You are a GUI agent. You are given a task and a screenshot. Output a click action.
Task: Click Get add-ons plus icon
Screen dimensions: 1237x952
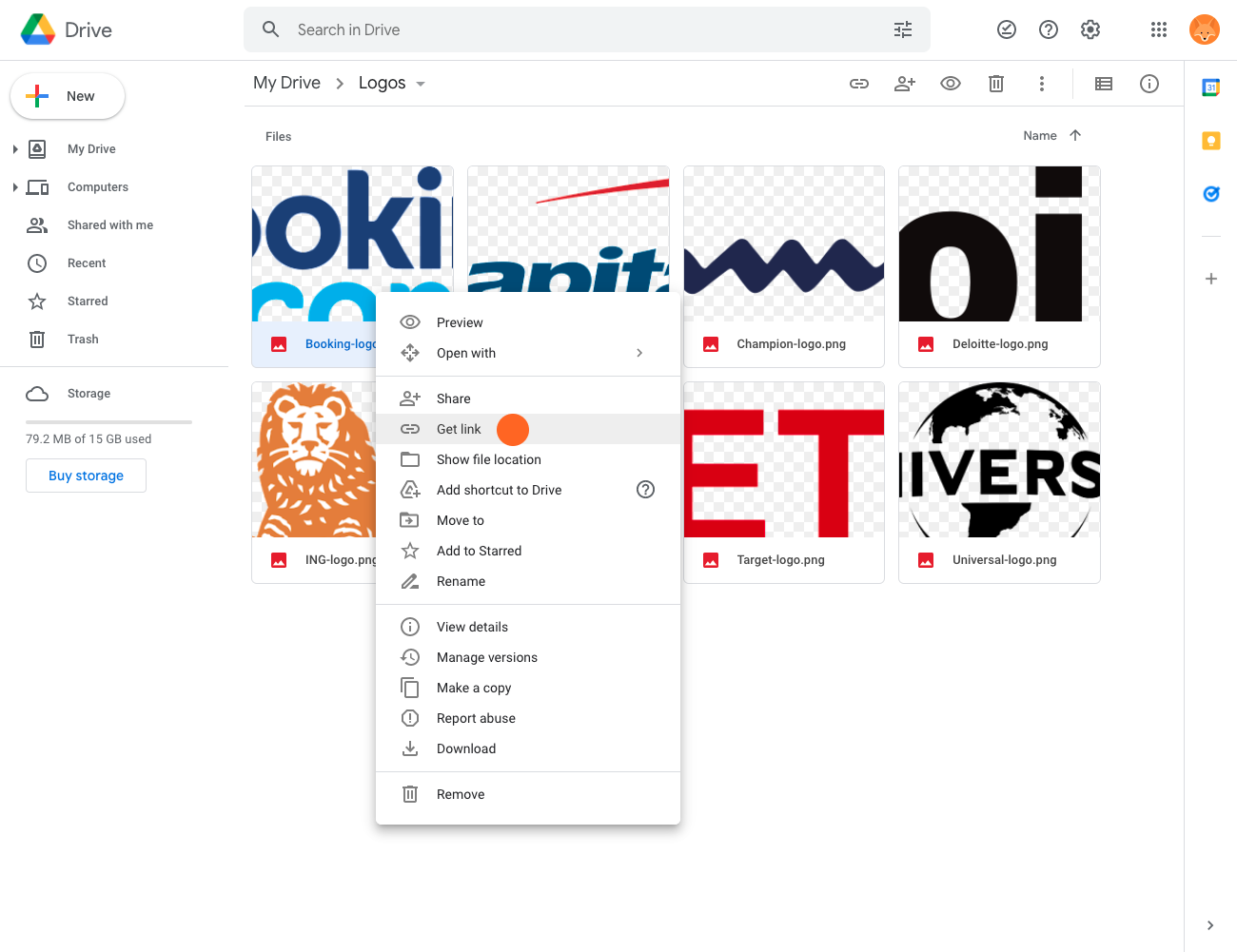pos(1211,279)
